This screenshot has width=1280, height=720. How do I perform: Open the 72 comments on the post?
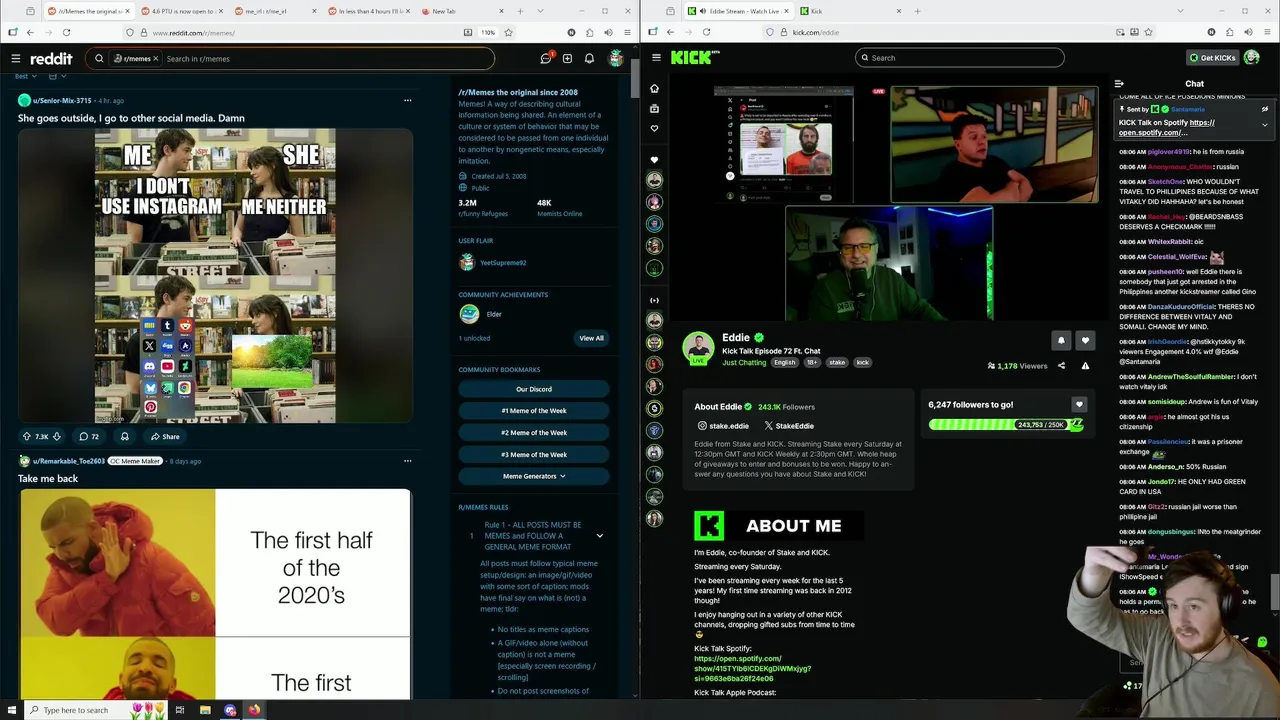click(89, 436)
